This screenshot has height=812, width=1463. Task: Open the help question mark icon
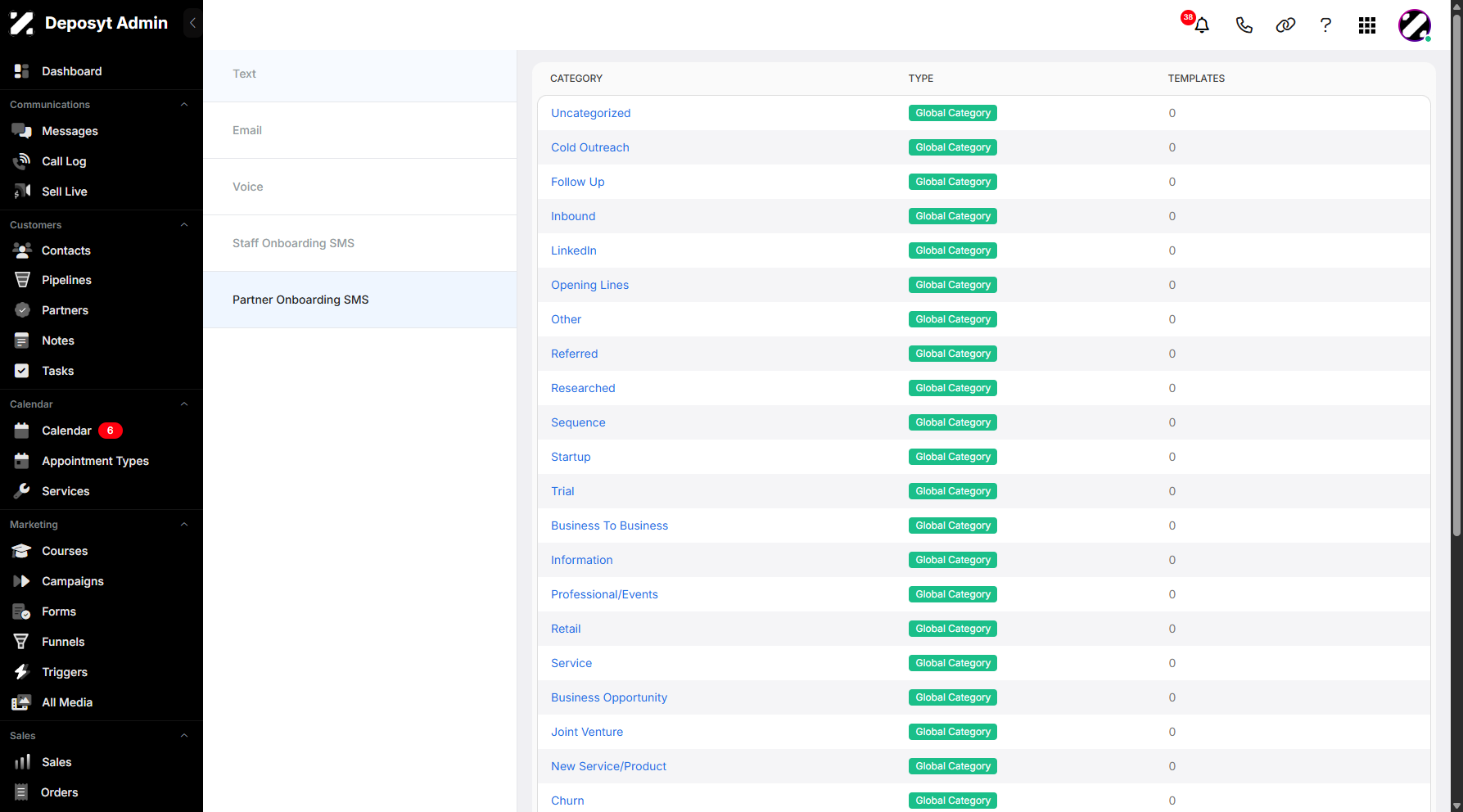[1325, 25]
